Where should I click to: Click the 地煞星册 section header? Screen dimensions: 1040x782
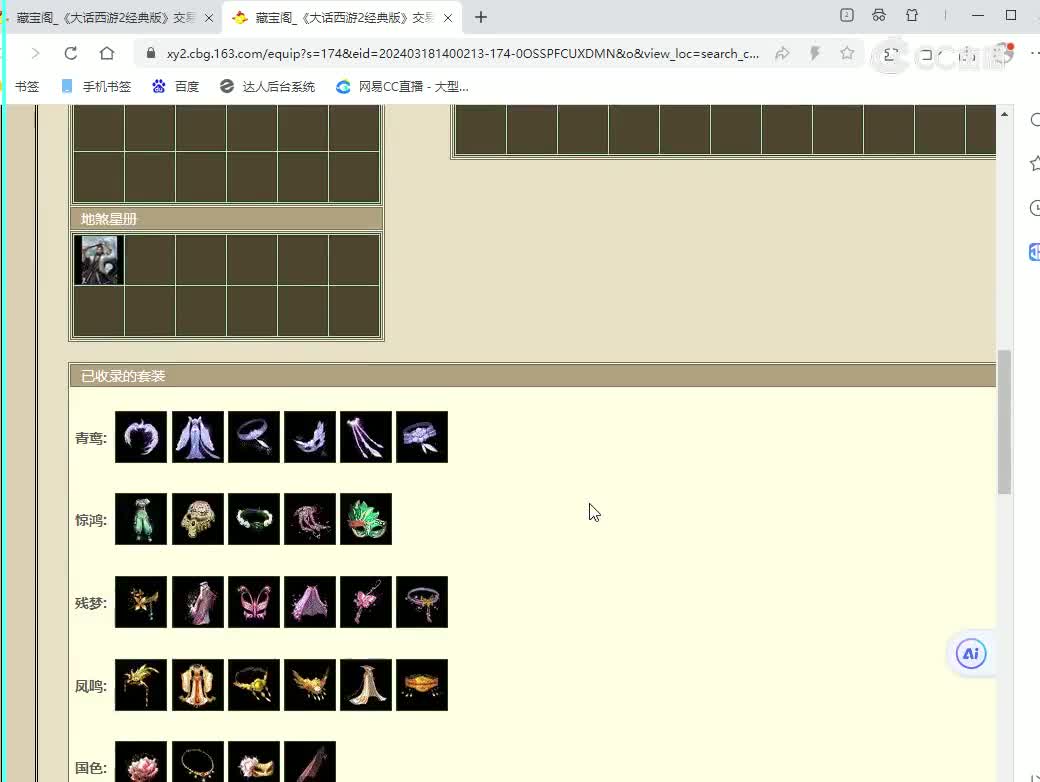click(226, 219)
